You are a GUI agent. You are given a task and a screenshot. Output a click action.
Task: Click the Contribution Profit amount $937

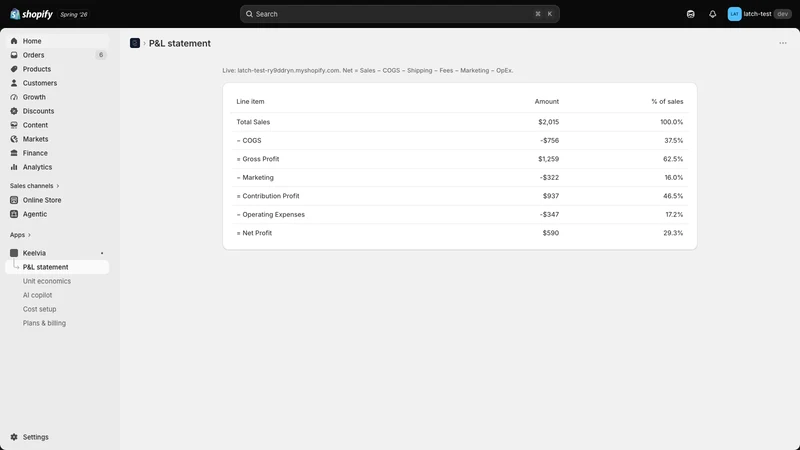(x=551, y=196)
